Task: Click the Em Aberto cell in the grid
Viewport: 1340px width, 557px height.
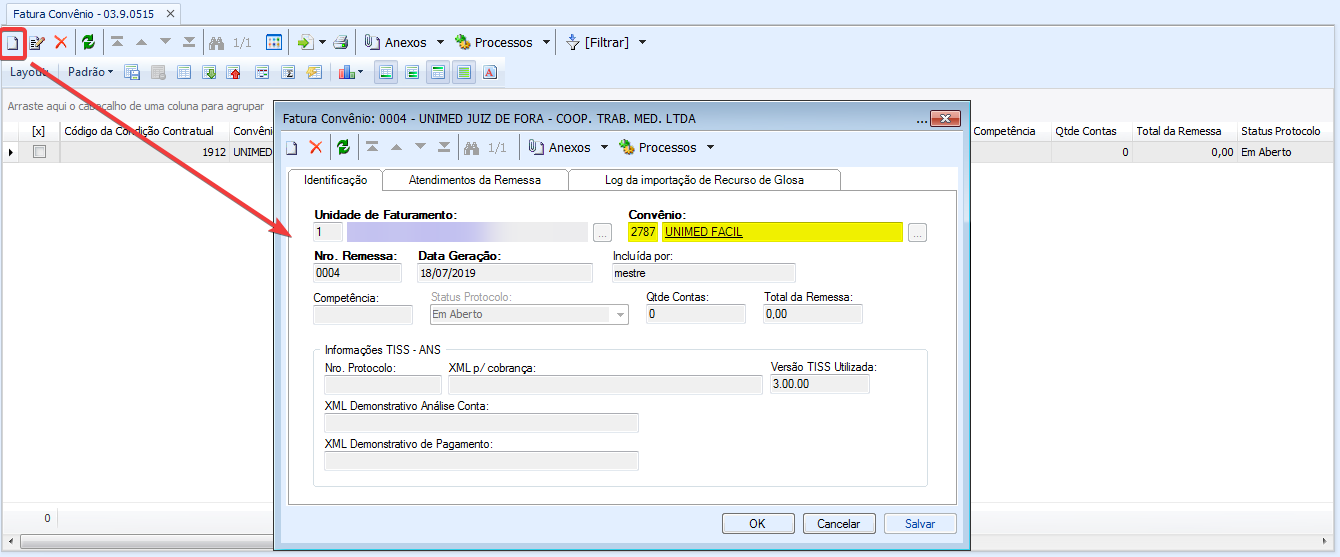Action: point(1287,152)
